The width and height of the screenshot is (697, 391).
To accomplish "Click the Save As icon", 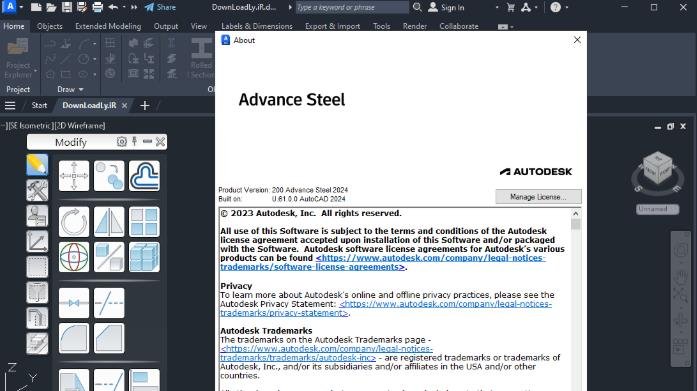I will 82,7.
